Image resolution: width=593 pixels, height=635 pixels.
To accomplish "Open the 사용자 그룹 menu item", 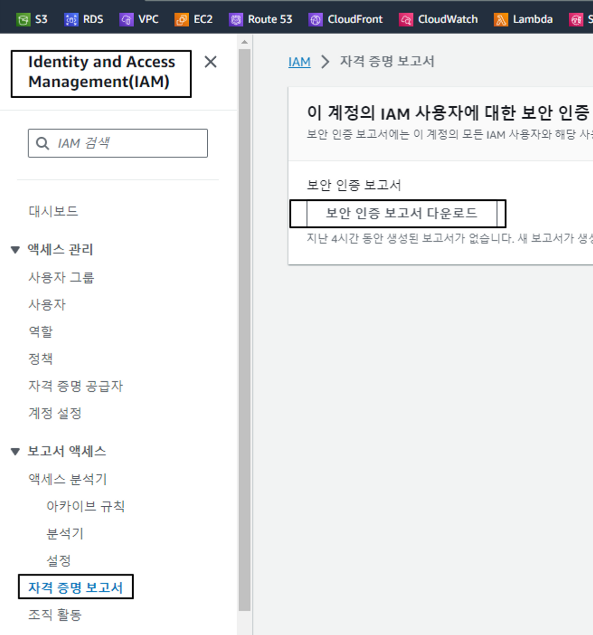I will click(61, 278).
